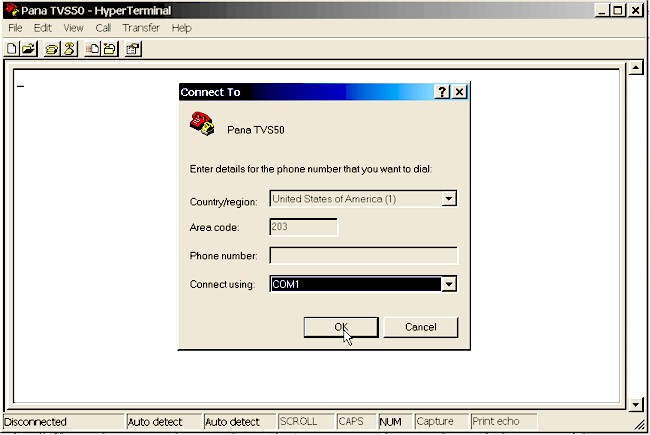This screenshot has width=650, height=435.
Task: Open the Connect using dropdown arrow
Action: click(449, 285)
